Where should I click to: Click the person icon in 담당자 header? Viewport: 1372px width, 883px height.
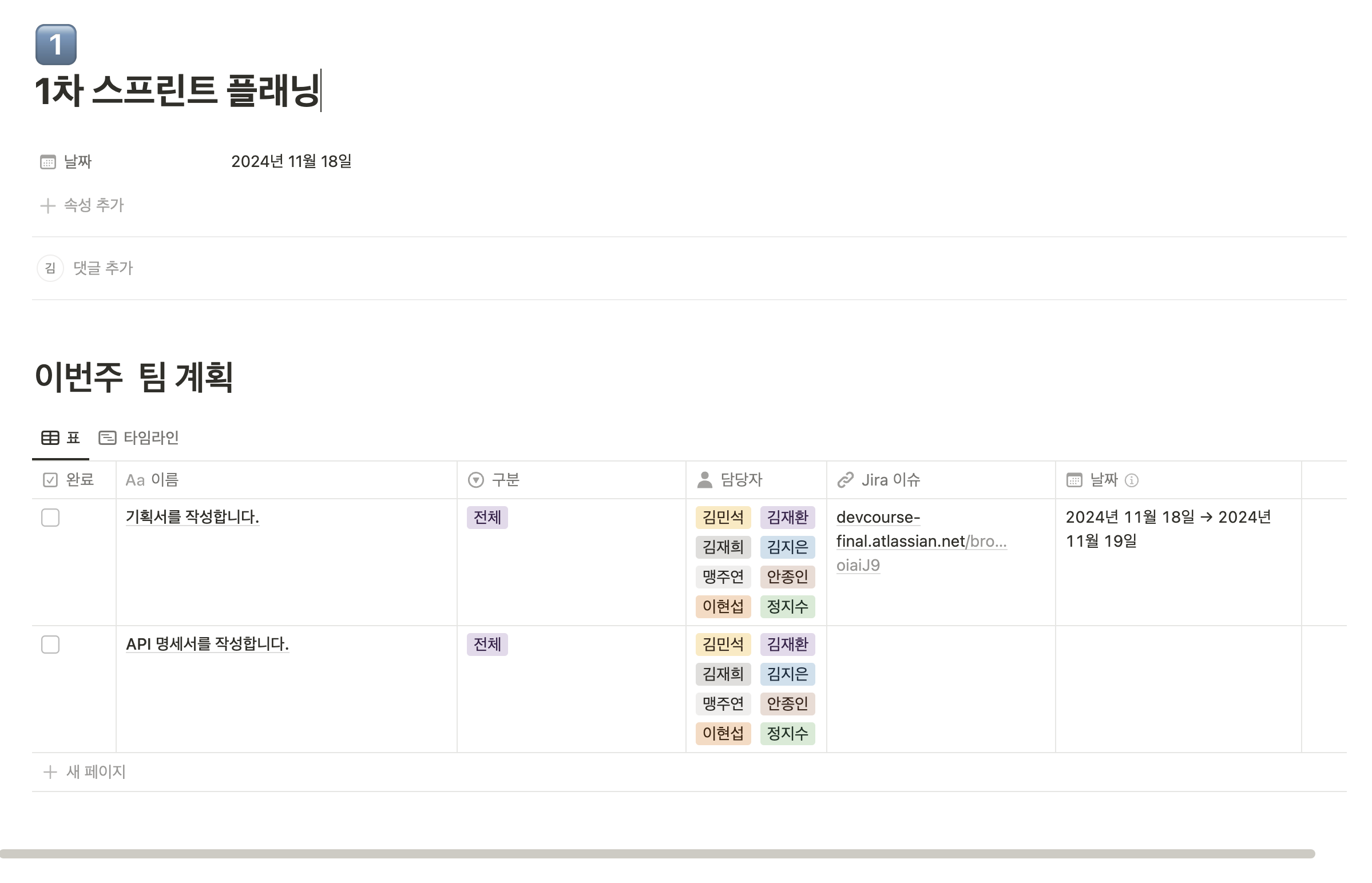tap(704, 480)
